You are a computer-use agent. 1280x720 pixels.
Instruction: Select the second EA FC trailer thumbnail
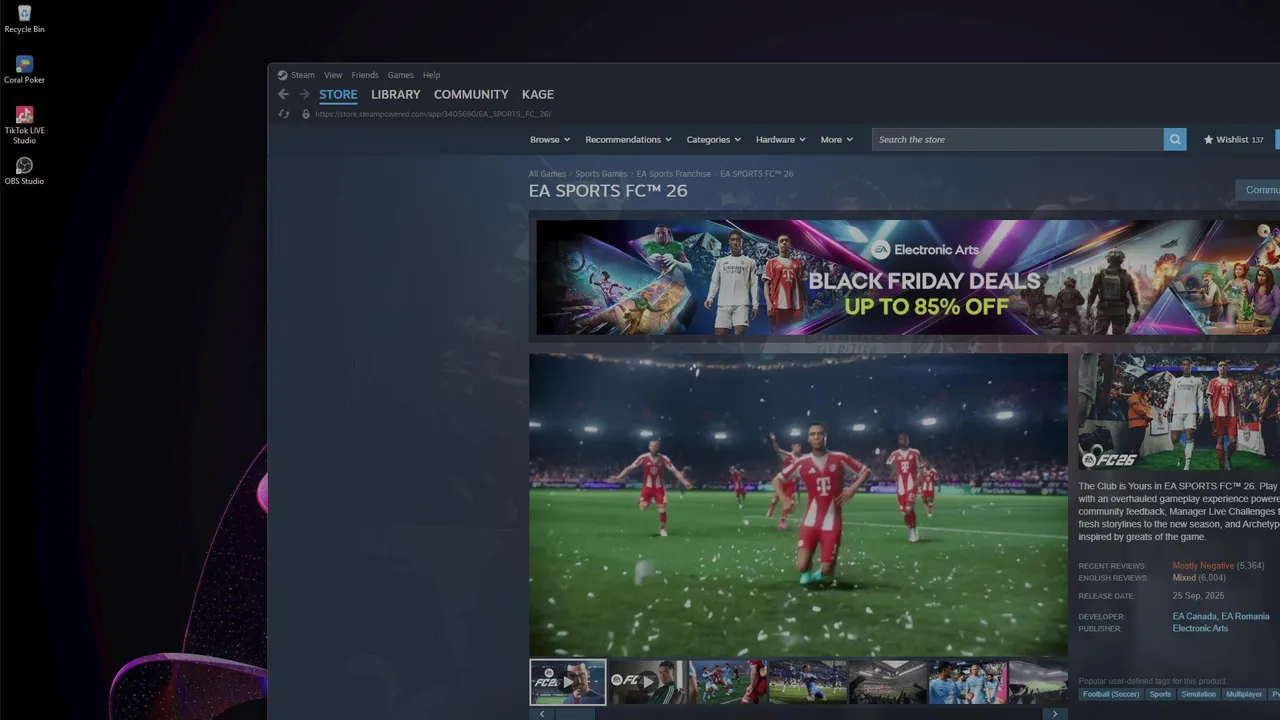click(x=647, y=682)
